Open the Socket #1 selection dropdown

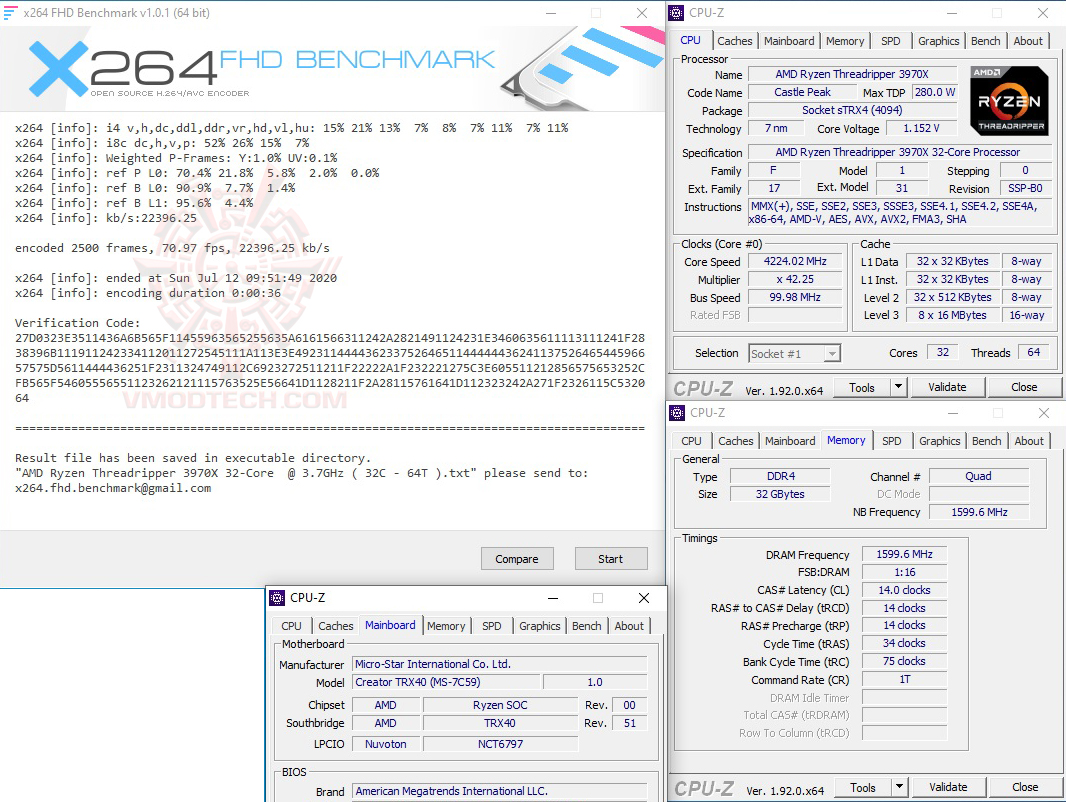[831, 353]
